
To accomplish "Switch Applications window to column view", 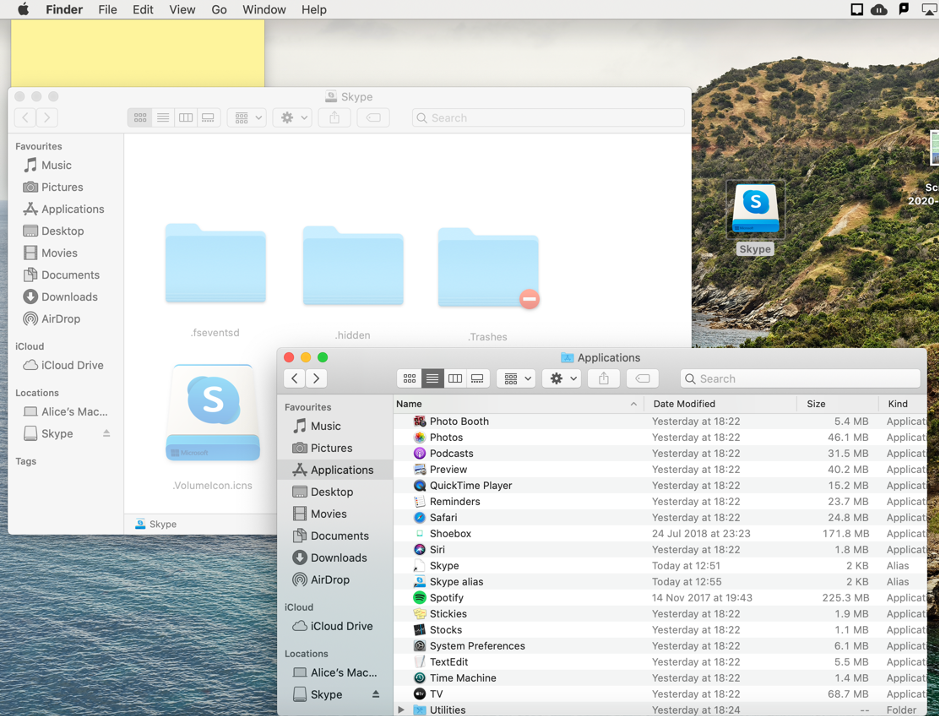I will (455, 379).
